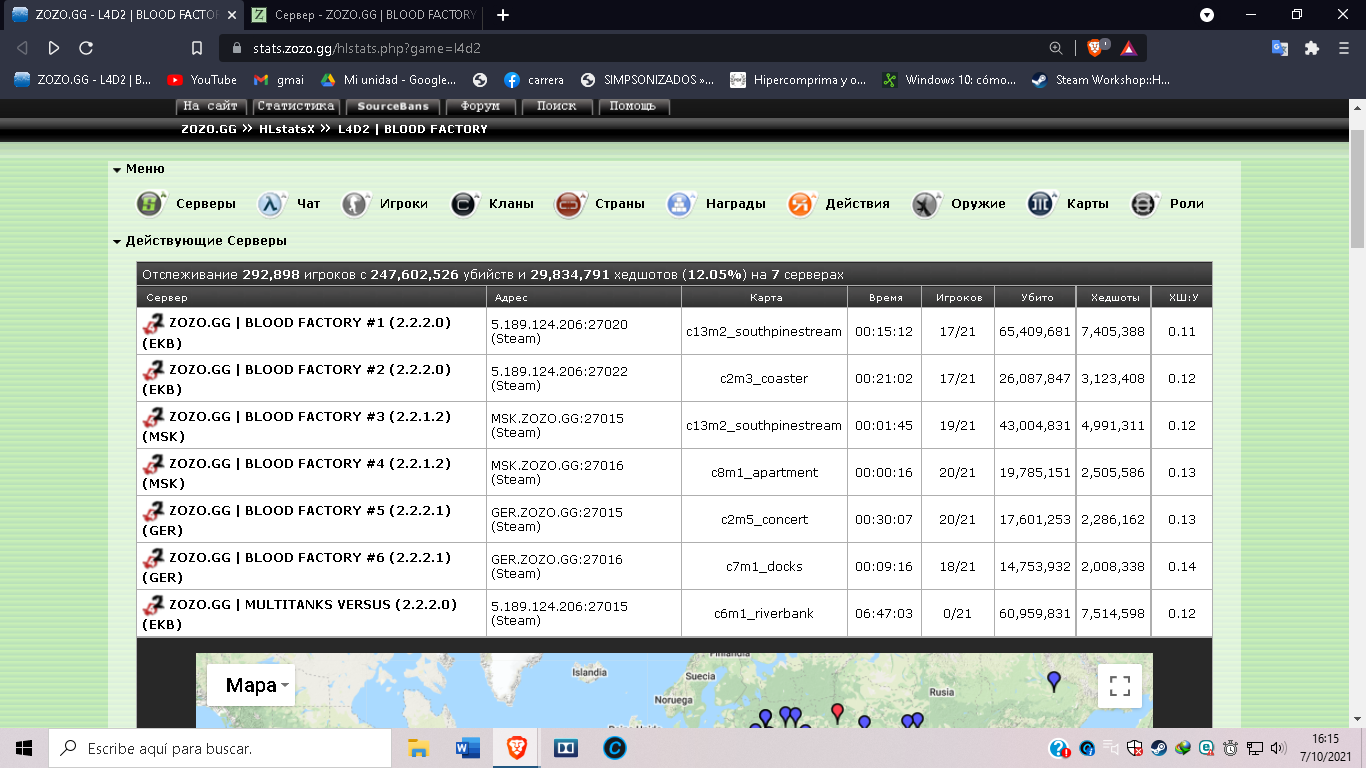Open the Награды section icon

tap(681, 204)
